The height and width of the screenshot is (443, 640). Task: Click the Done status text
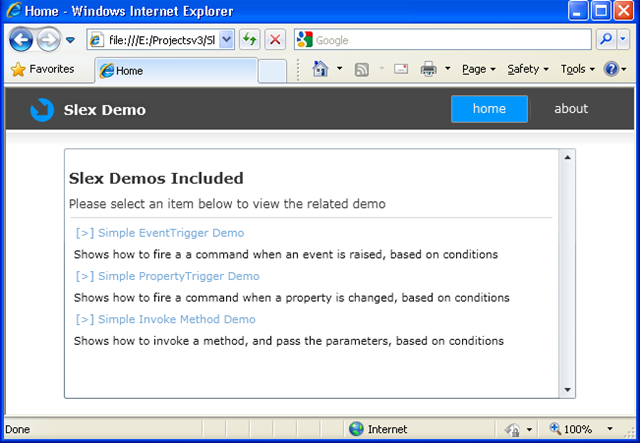pyautogui.click(x=18, y=430)
